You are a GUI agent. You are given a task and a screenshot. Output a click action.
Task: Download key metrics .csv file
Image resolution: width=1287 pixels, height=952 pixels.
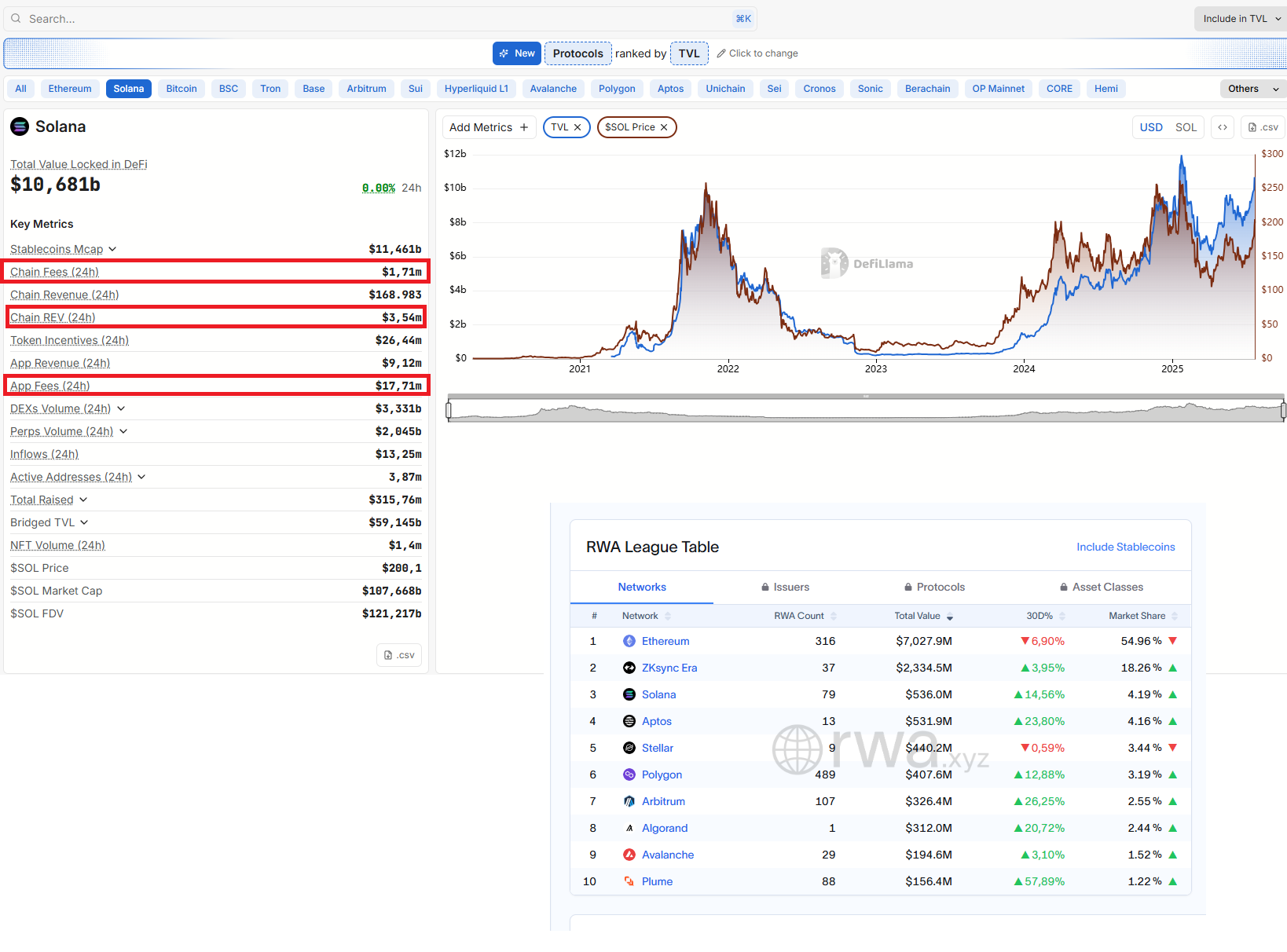click(399, 655)
